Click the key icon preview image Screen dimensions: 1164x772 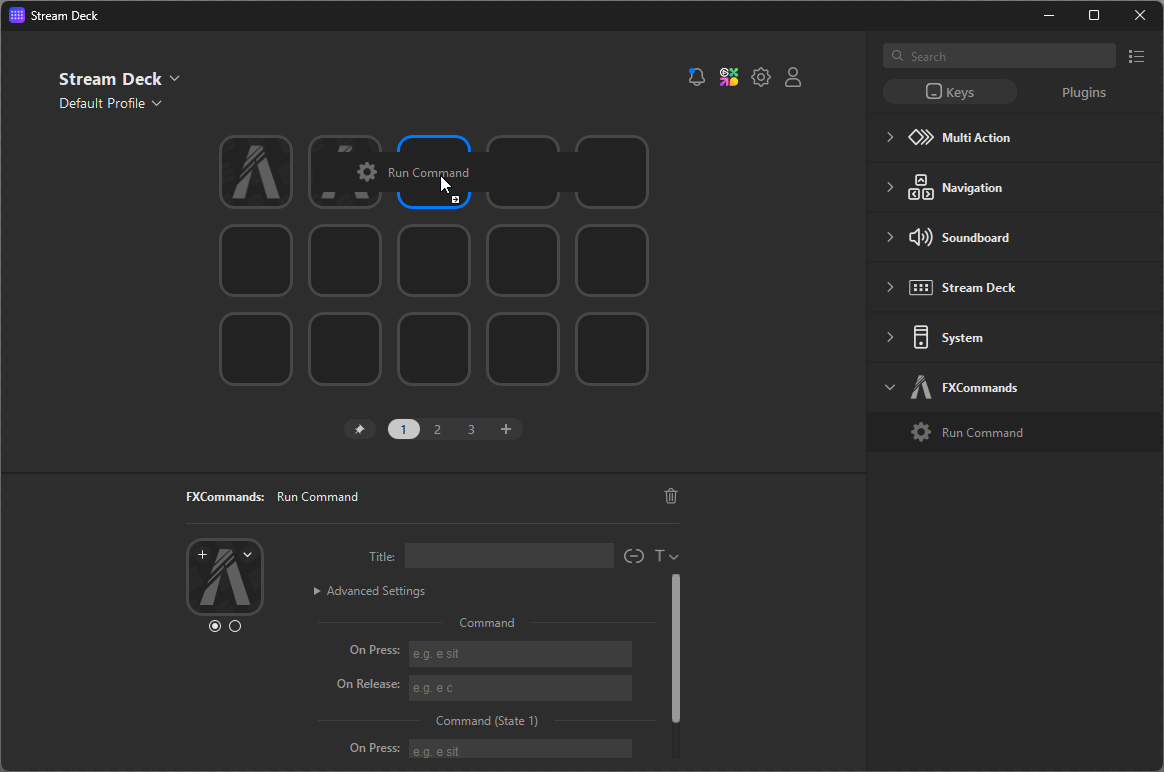click(225, 578)
